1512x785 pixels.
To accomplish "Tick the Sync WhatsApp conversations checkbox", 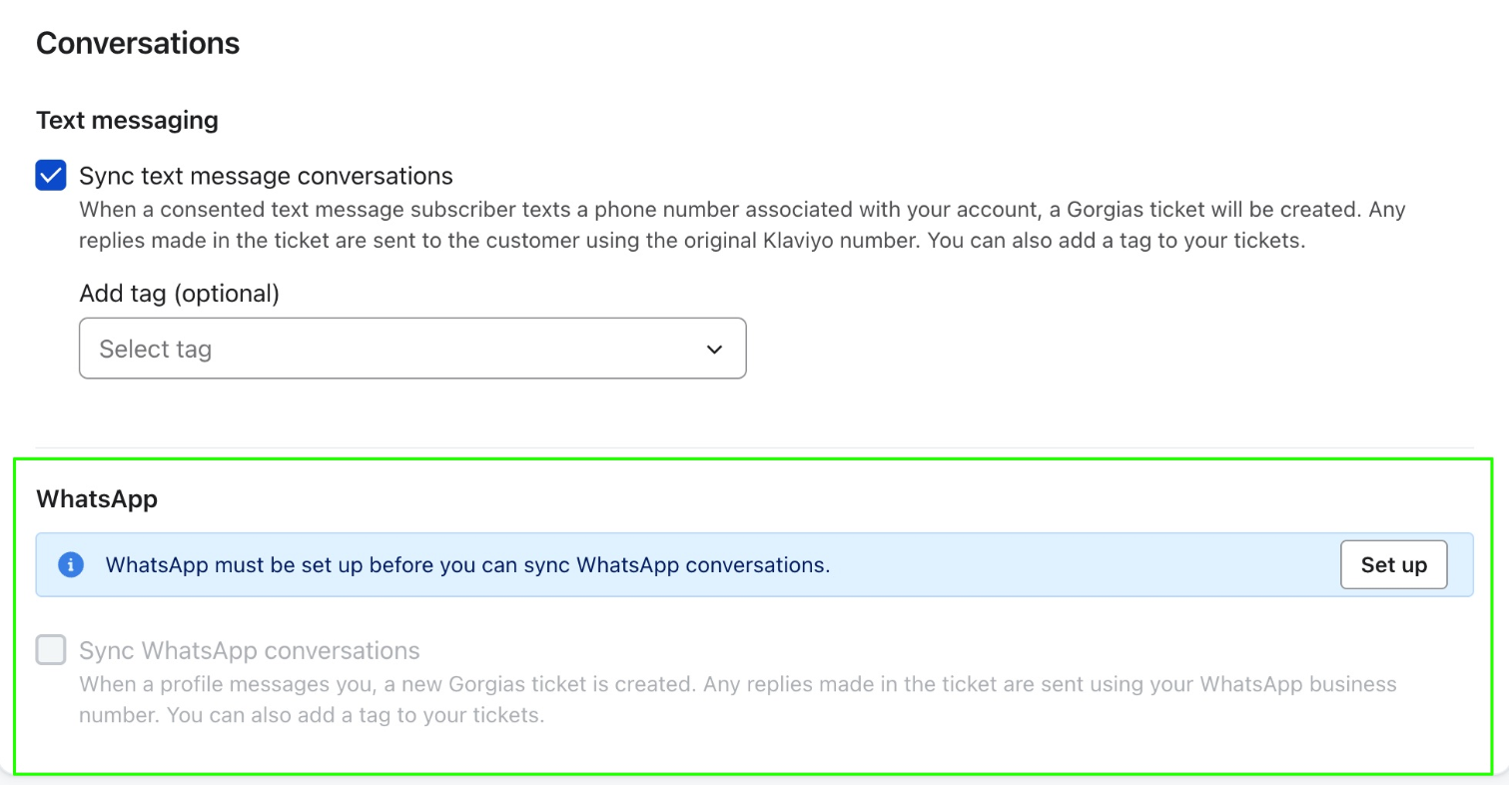I will point(51,650).
